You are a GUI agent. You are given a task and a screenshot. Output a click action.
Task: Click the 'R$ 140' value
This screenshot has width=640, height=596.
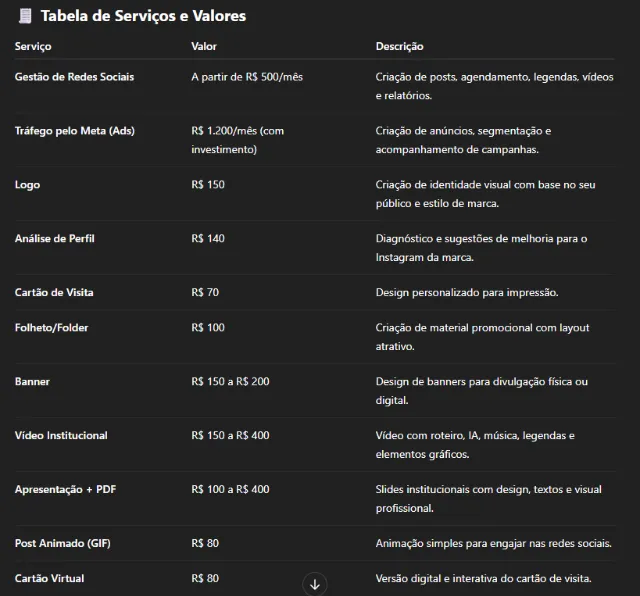(x=208, y=238)
